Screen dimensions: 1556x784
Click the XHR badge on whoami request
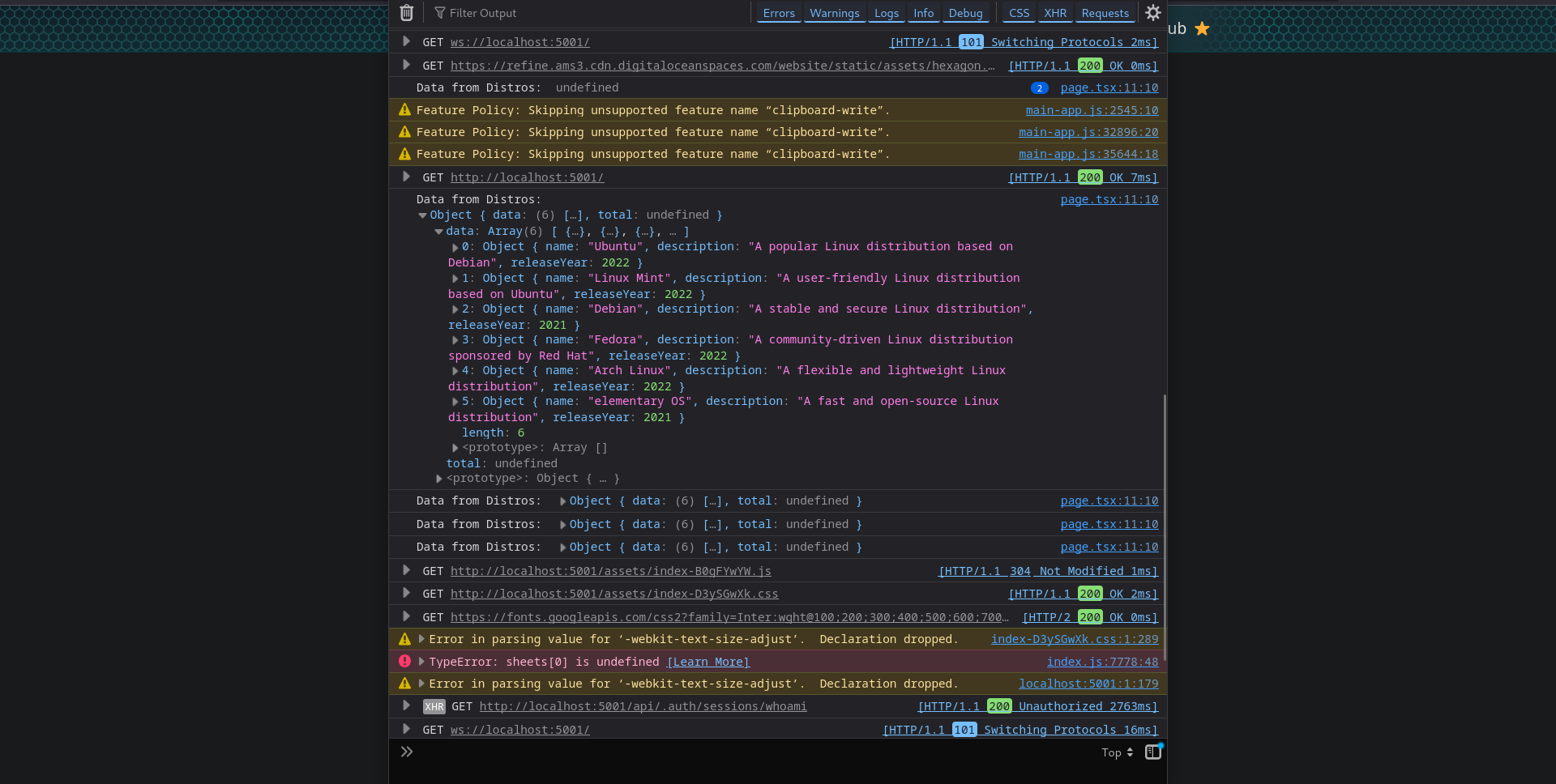click(x=434, y=707)
